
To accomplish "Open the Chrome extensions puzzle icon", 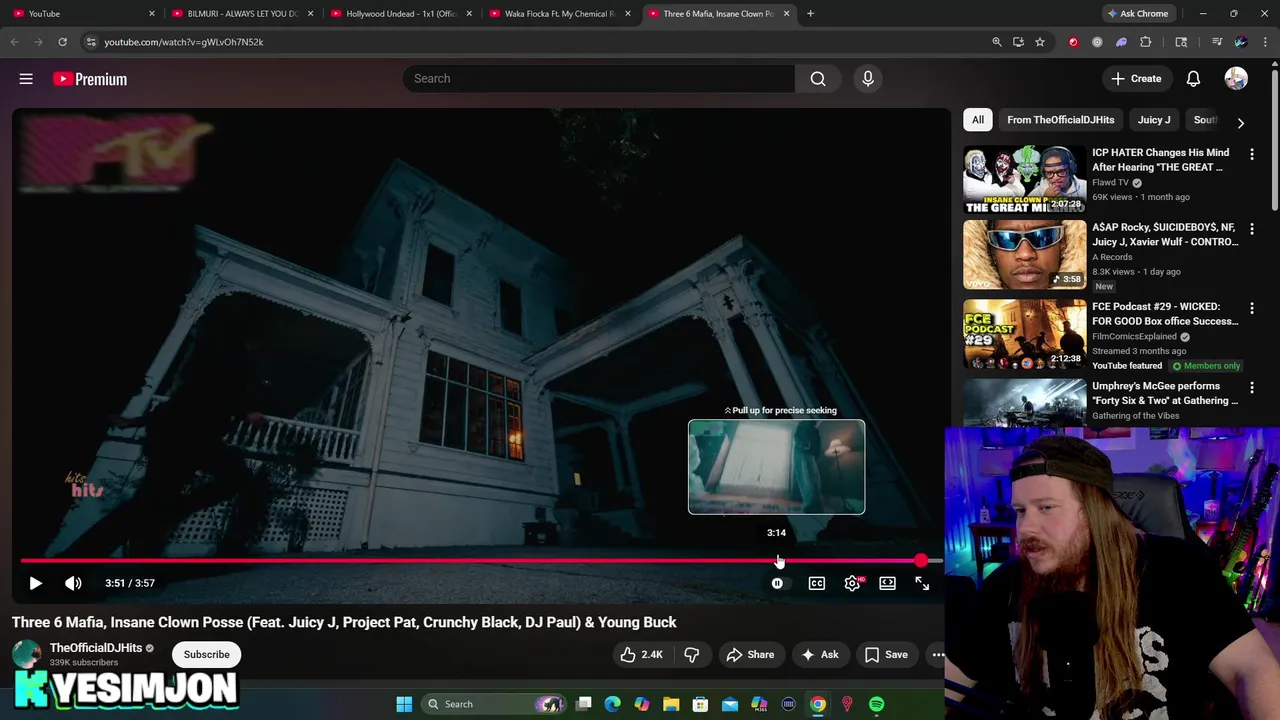I will (x=1146, y=42).
